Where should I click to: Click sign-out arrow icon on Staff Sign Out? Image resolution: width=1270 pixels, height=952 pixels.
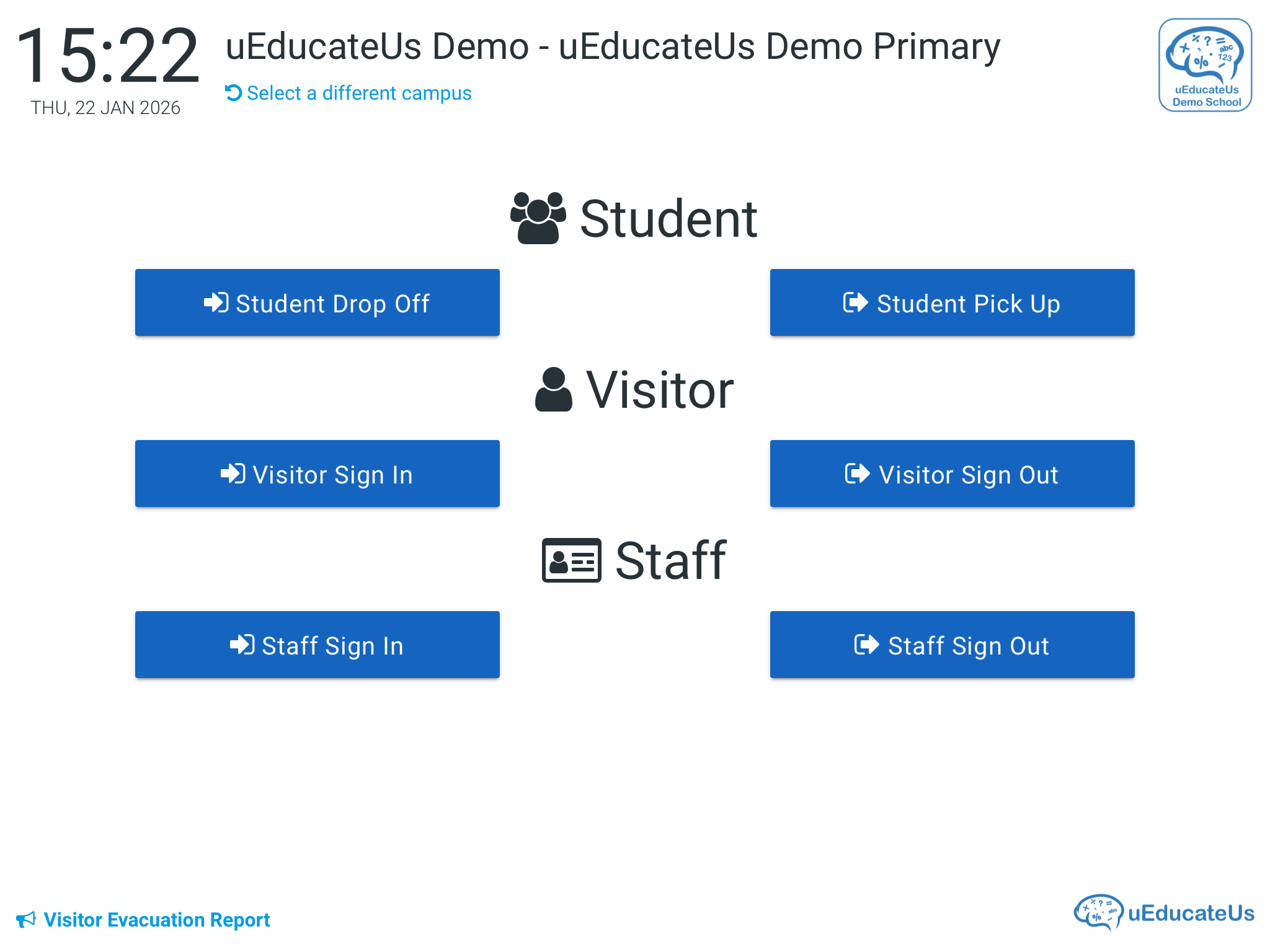[x=866, y=645]
